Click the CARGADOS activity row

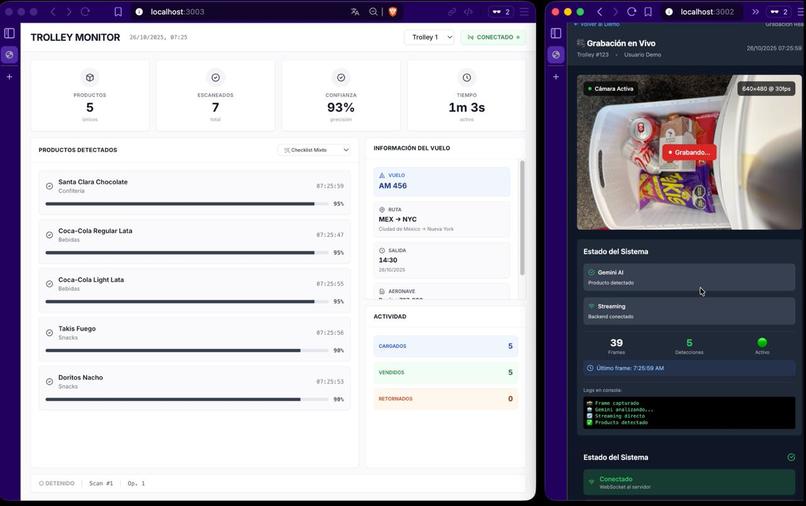pos(446,346)
